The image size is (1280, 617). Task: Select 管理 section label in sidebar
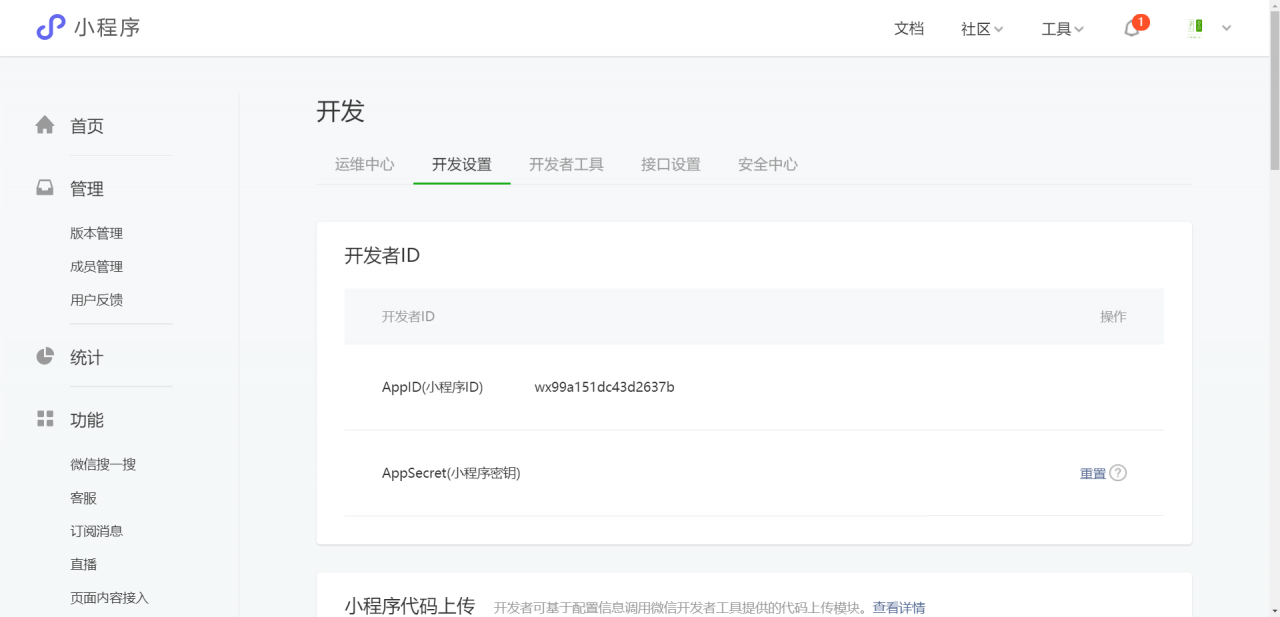87,188
